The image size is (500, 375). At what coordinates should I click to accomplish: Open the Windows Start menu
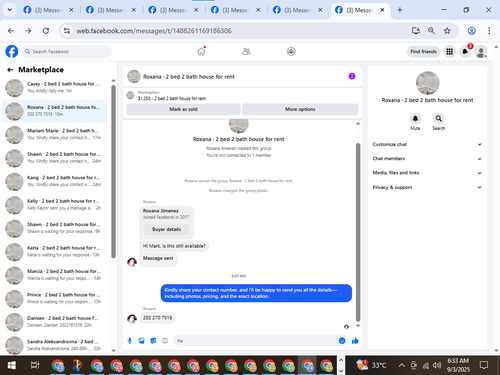point(12,365)
